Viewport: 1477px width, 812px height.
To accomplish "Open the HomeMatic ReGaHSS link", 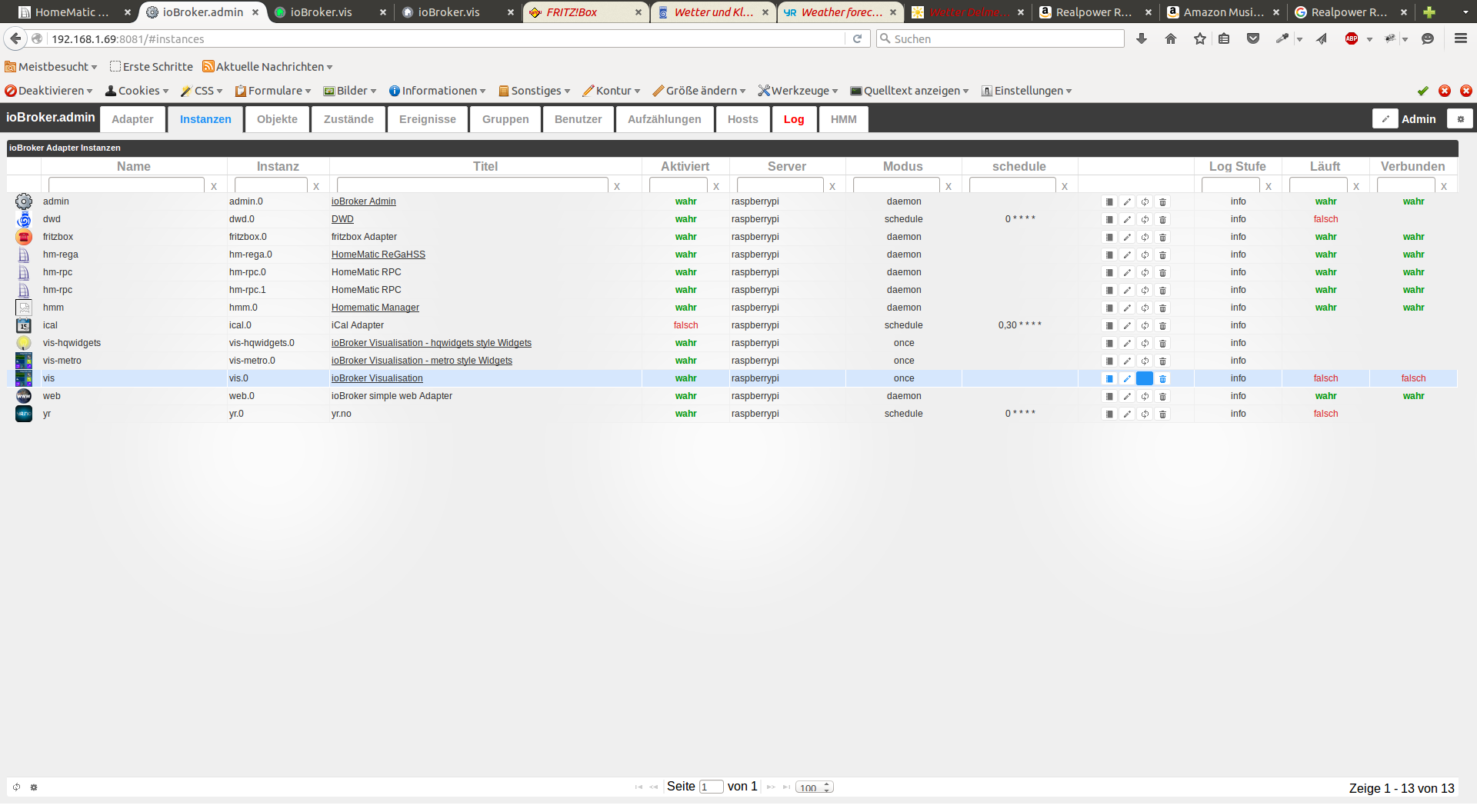I will 378,255.
